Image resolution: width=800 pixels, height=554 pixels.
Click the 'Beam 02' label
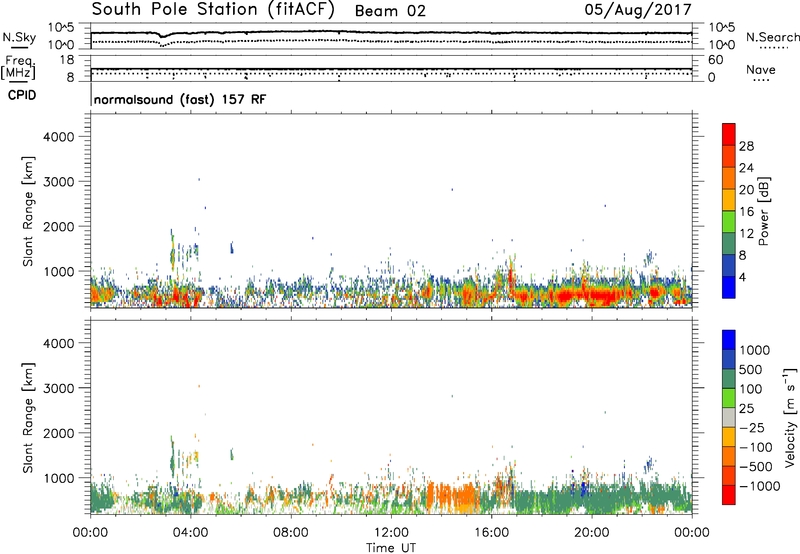[x=390, y=11]
